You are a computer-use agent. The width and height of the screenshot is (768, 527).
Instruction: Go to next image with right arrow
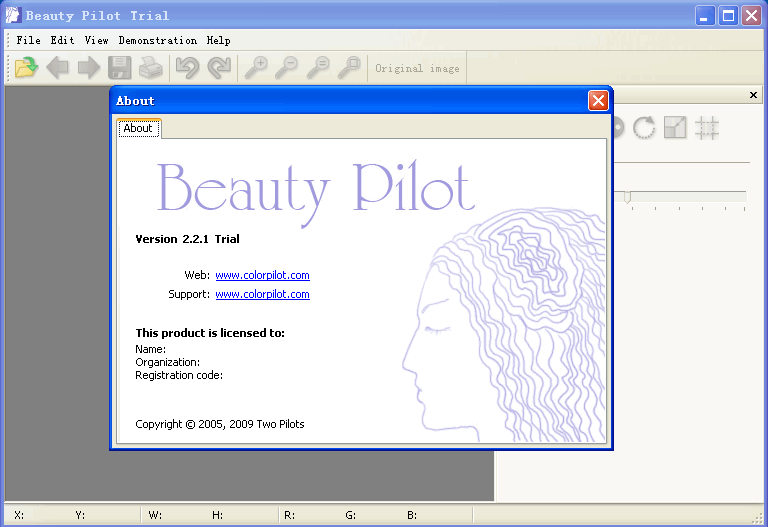(89, 67)
